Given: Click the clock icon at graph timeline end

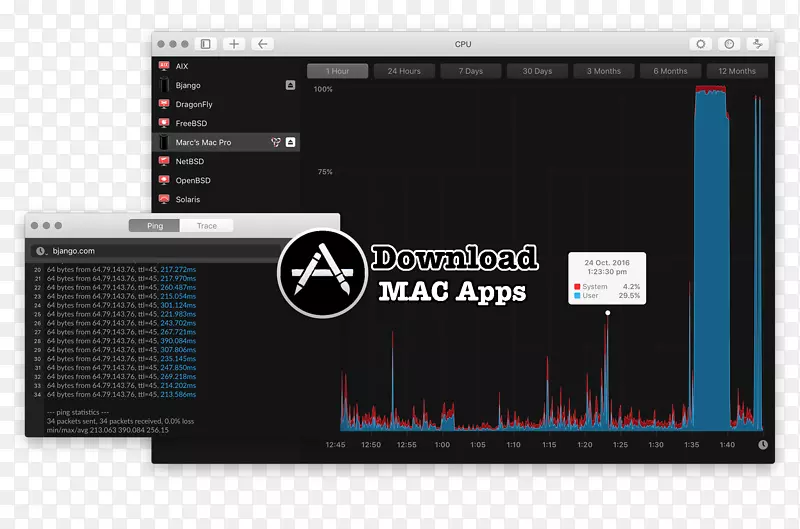Looking at the screenshot, I should click(x=762, y=445).
